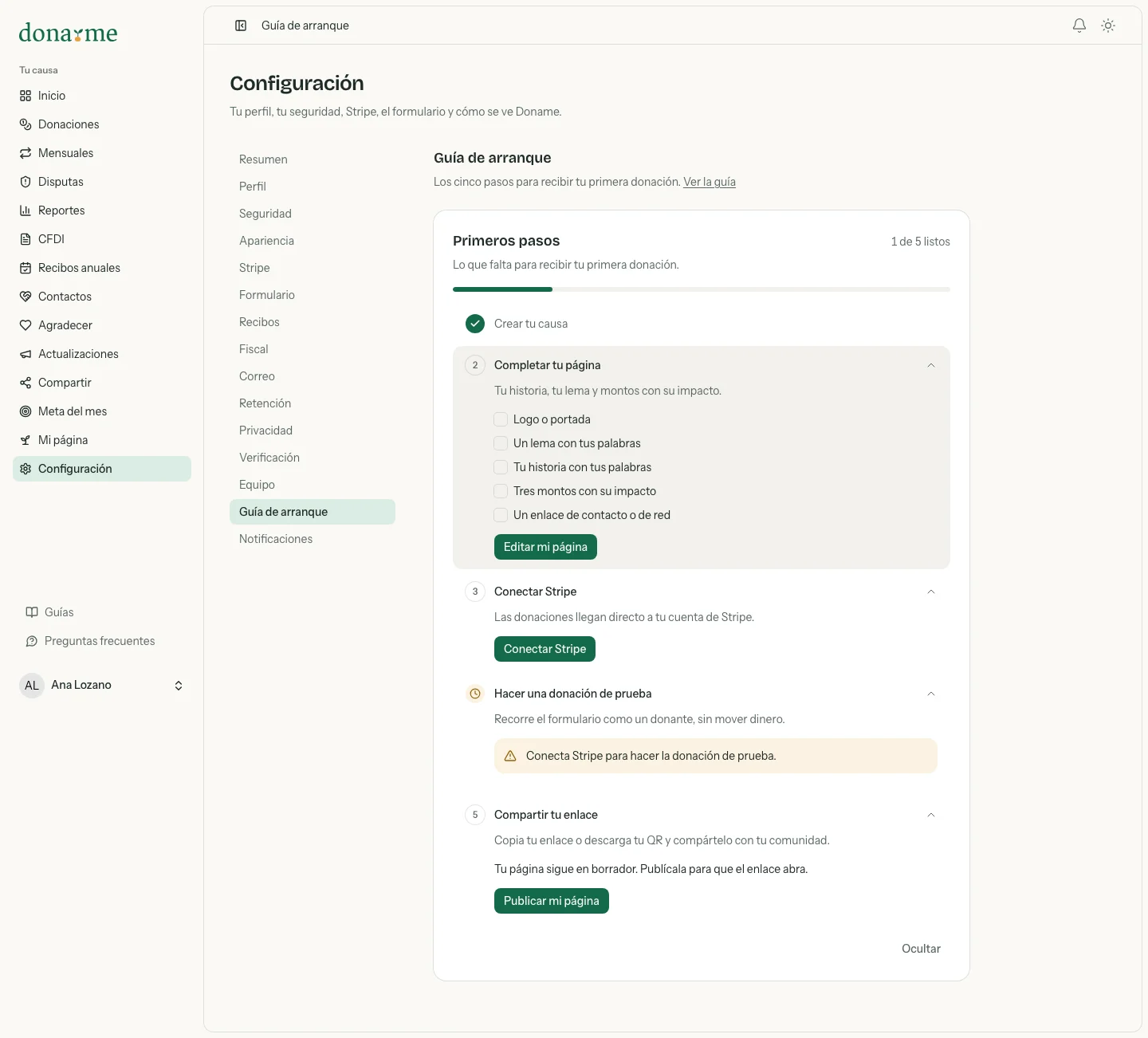The image size is (1148, 1038).
Task: Click the Primeros pasos progress bar
Action: 702,289
